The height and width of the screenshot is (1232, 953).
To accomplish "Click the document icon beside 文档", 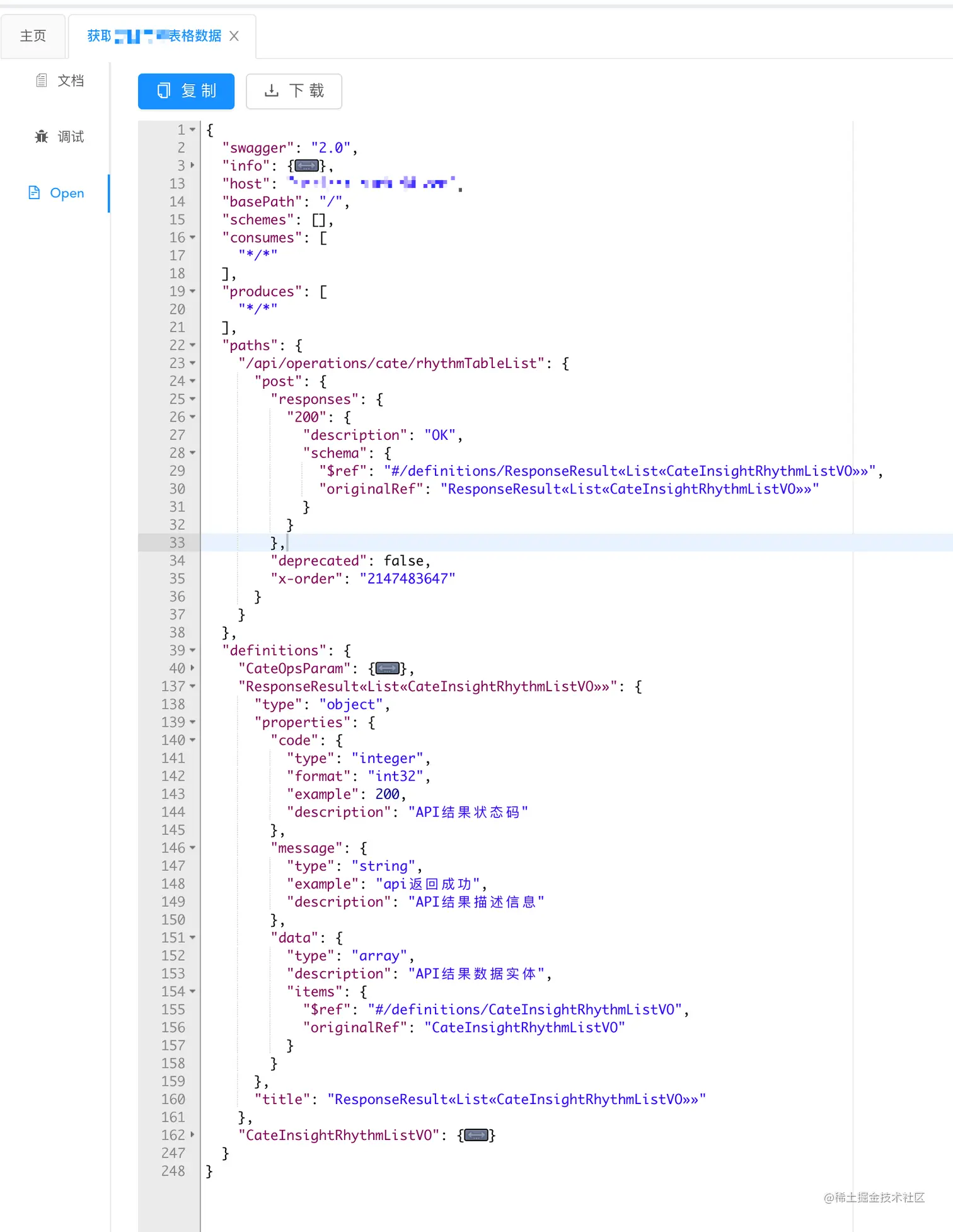I will (42, 81).
